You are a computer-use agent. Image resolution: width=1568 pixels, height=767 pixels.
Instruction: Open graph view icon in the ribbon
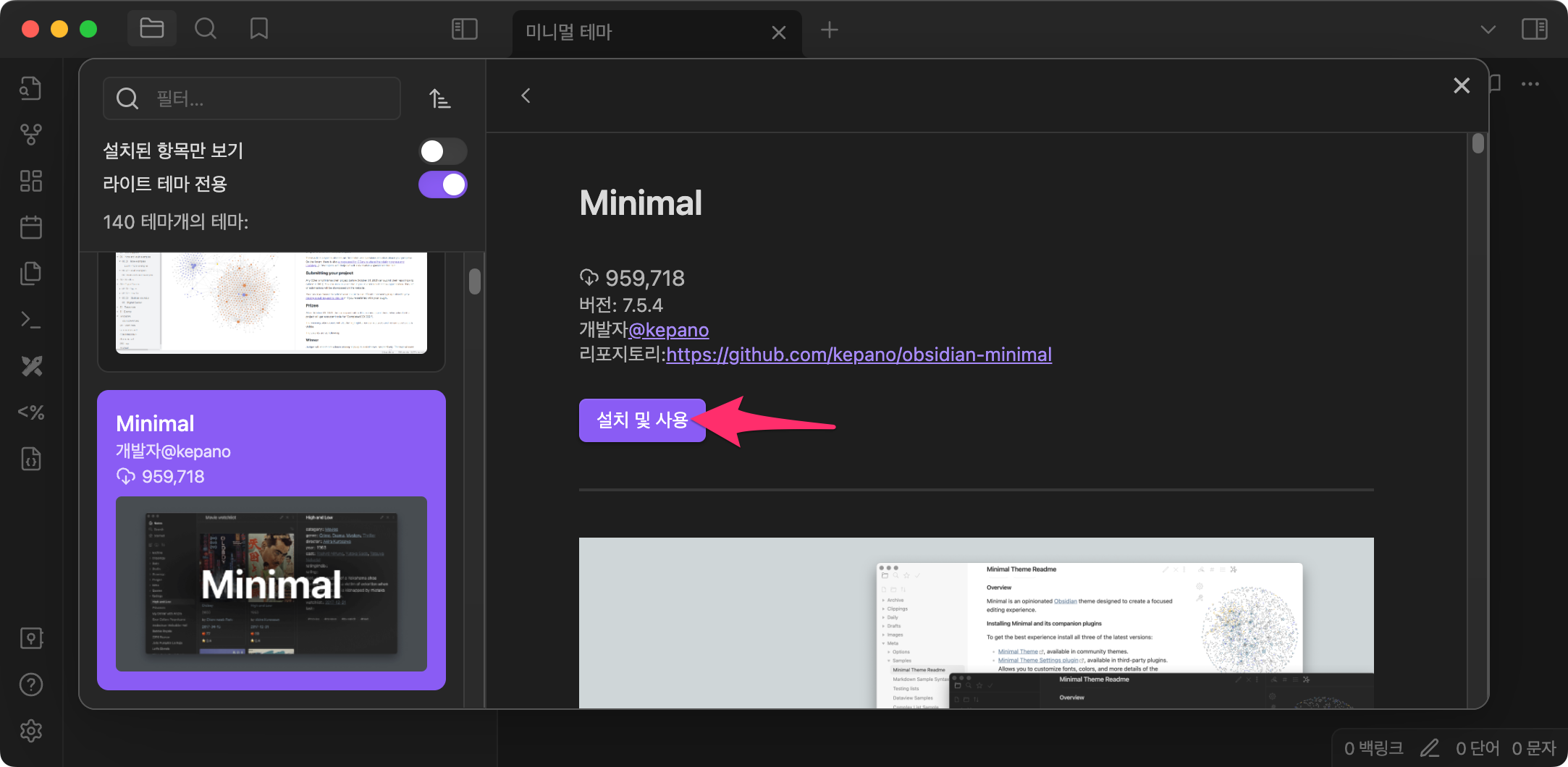31,135
